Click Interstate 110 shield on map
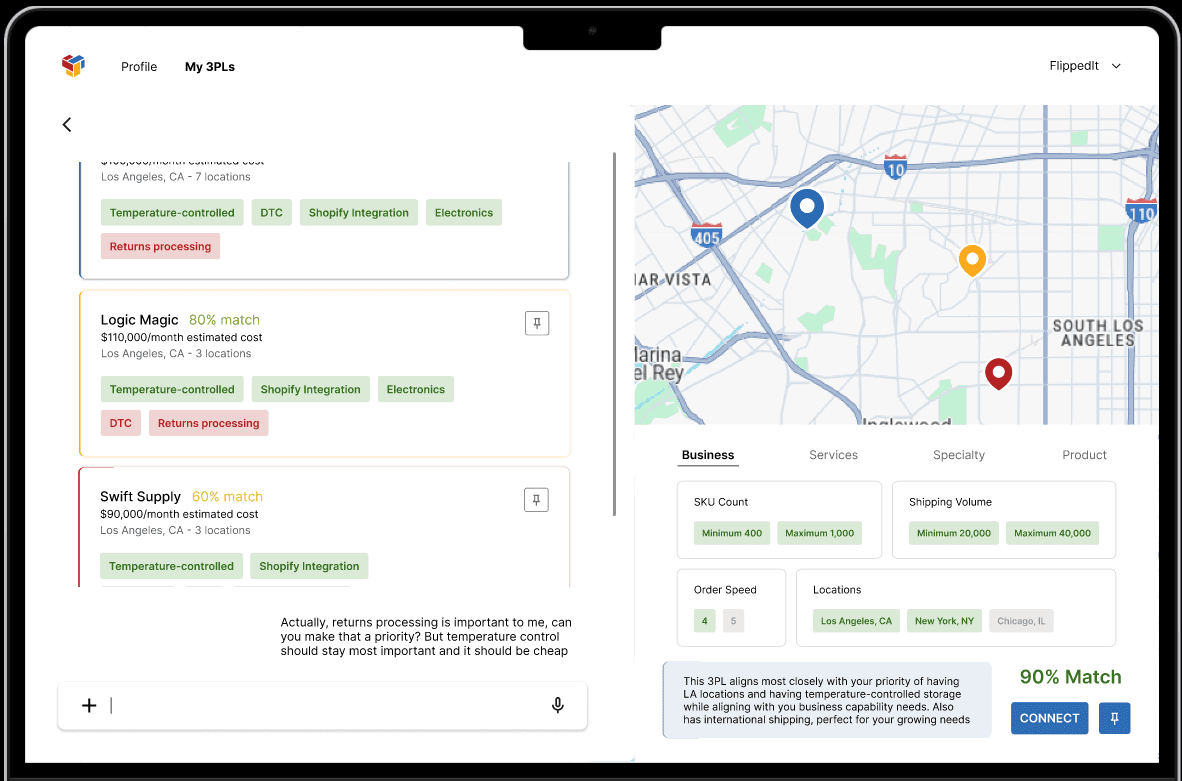Screen dimensions: 1182x781 (x=1141, y=211)
